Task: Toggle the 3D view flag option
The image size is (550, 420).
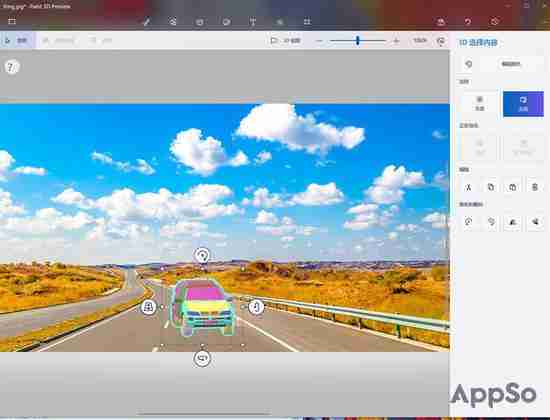Action: point(286,41)
